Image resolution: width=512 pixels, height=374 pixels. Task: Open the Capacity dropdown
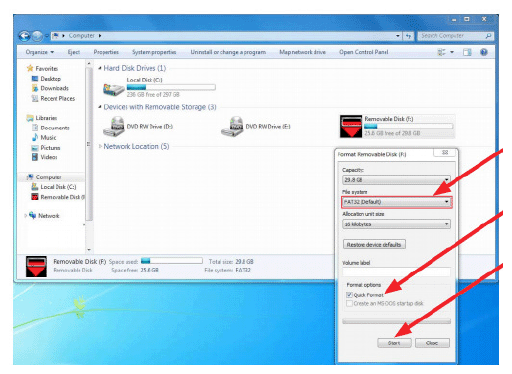click(x=396, y=180)
